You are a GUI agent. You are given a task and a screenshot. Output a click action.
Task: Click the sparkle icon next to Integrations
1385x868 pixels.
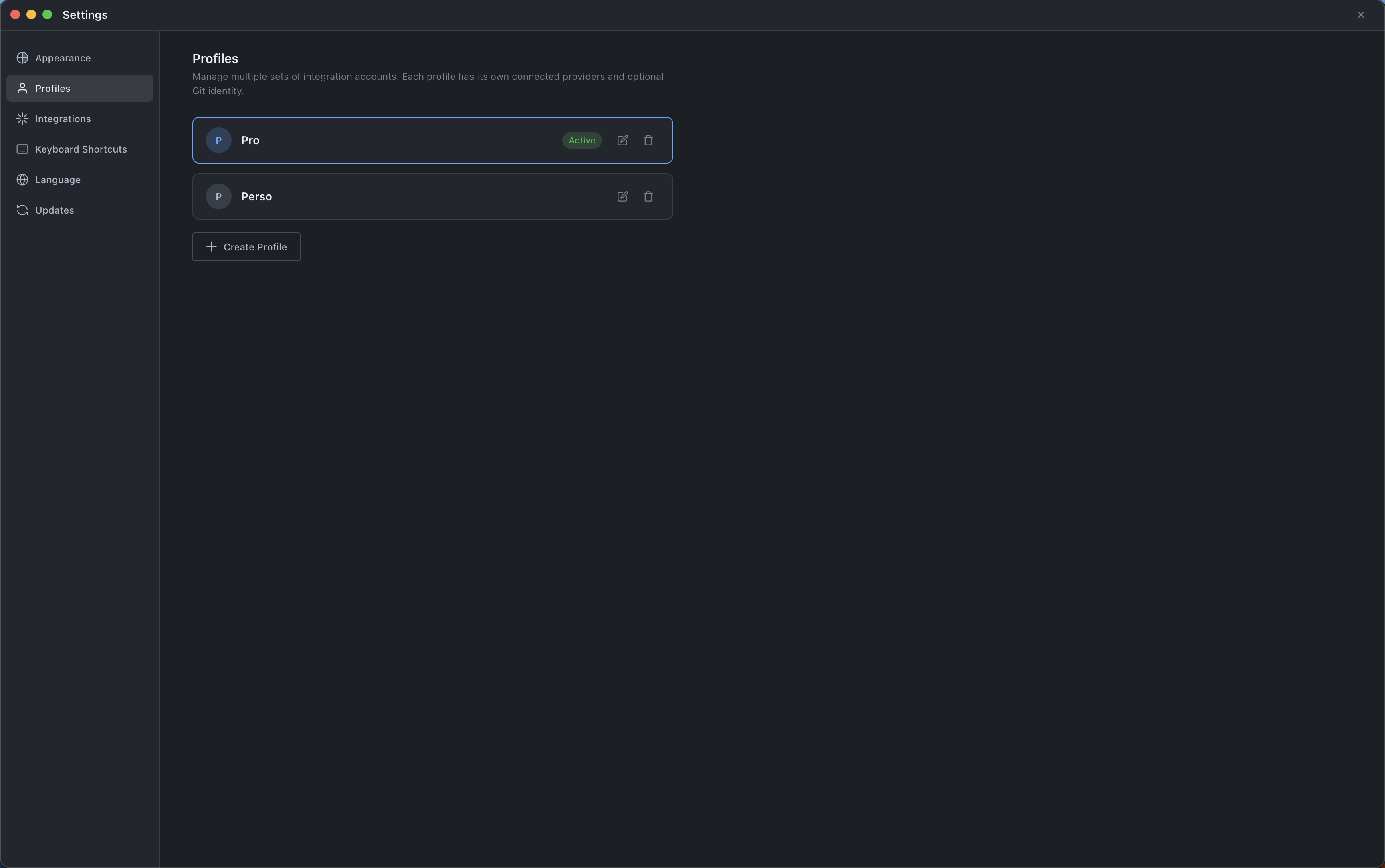pyautogui.click(x=22, y=118)
